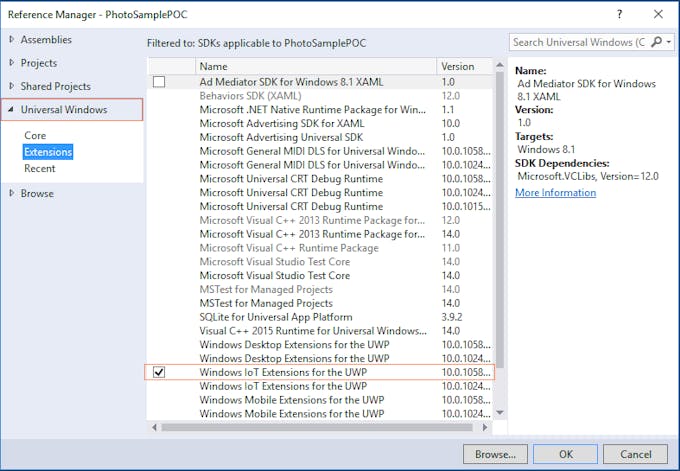Select Microsoft General MIDI DLS version 10.0.1058

pyautogui.click(x=320, y=151)
